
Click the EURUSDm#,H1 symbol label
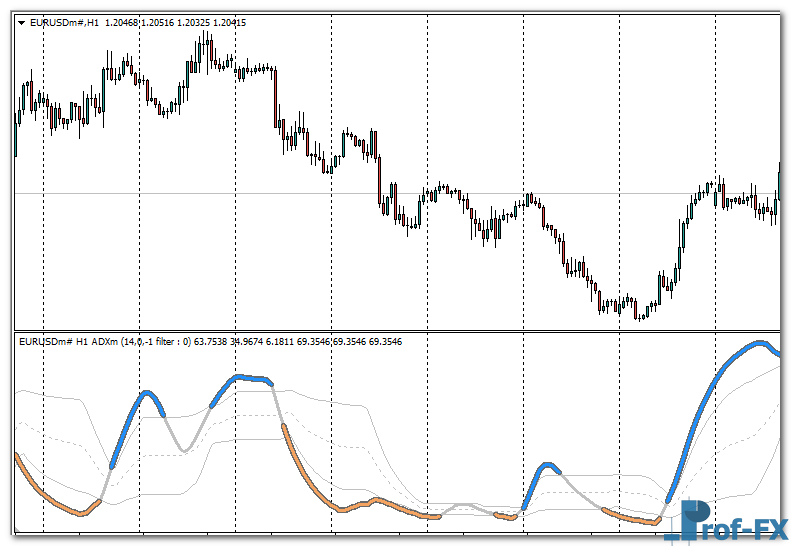(x=64, y=22)
